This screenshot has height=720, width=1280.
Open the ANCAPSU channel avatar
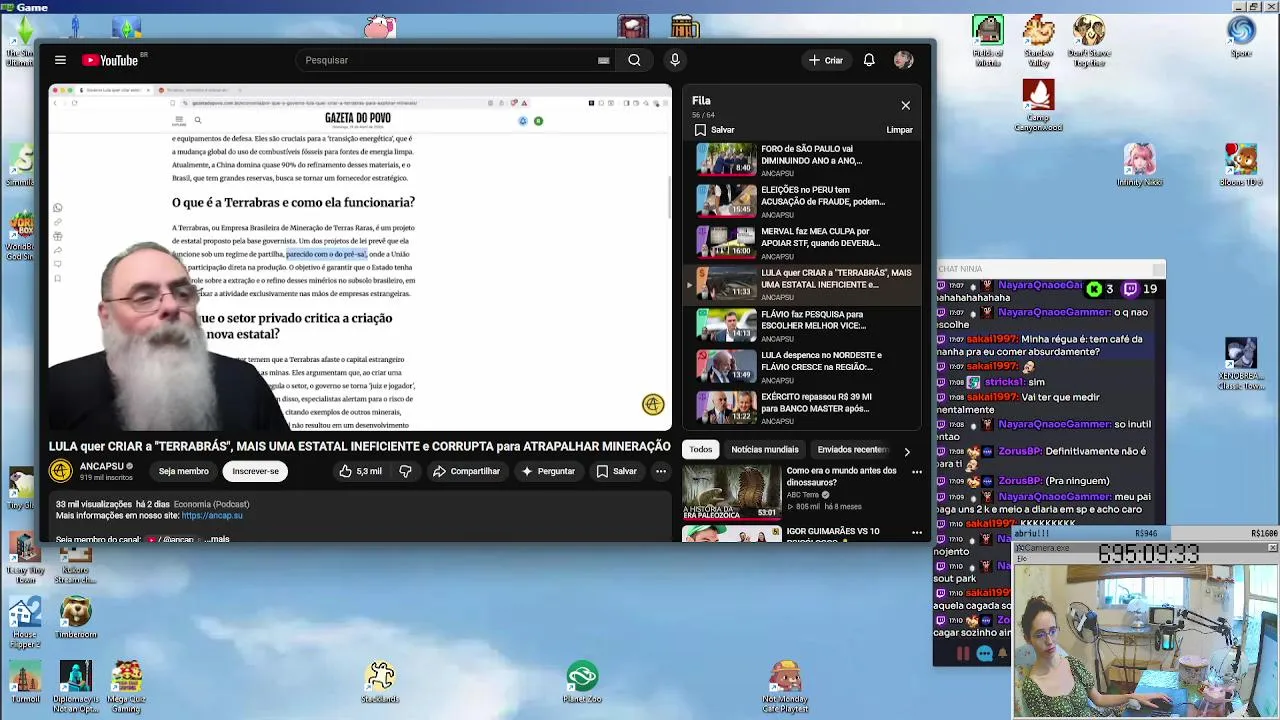click(61, 471)
